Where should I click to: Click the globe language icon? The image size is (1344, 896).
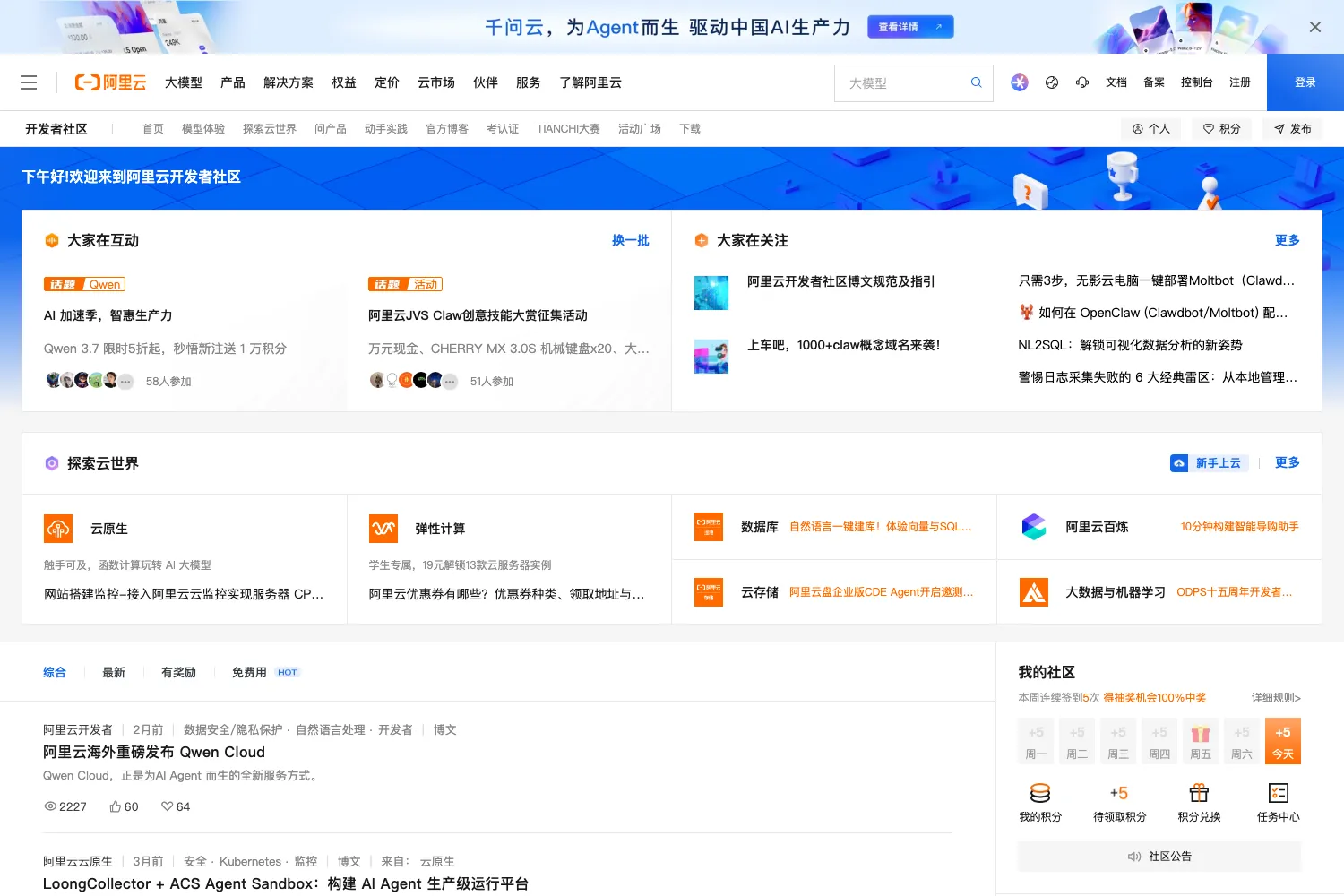1052,82
